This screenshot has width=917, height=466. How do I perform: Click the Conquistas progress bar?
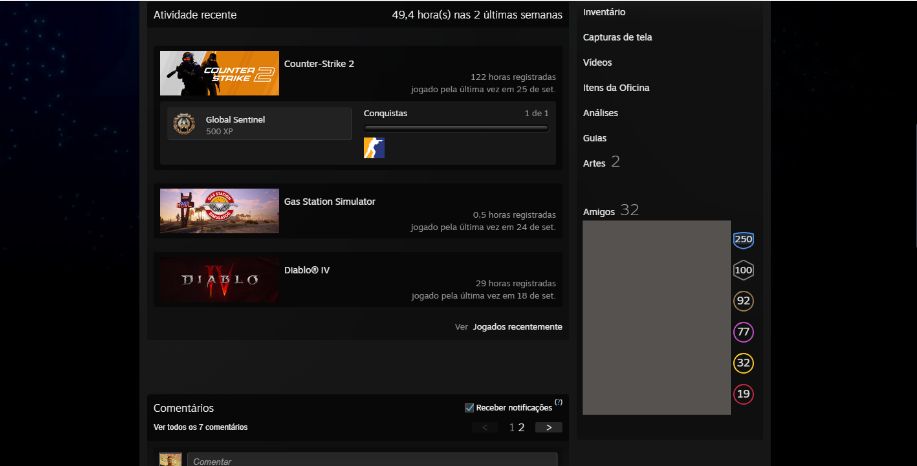[456, 127]
